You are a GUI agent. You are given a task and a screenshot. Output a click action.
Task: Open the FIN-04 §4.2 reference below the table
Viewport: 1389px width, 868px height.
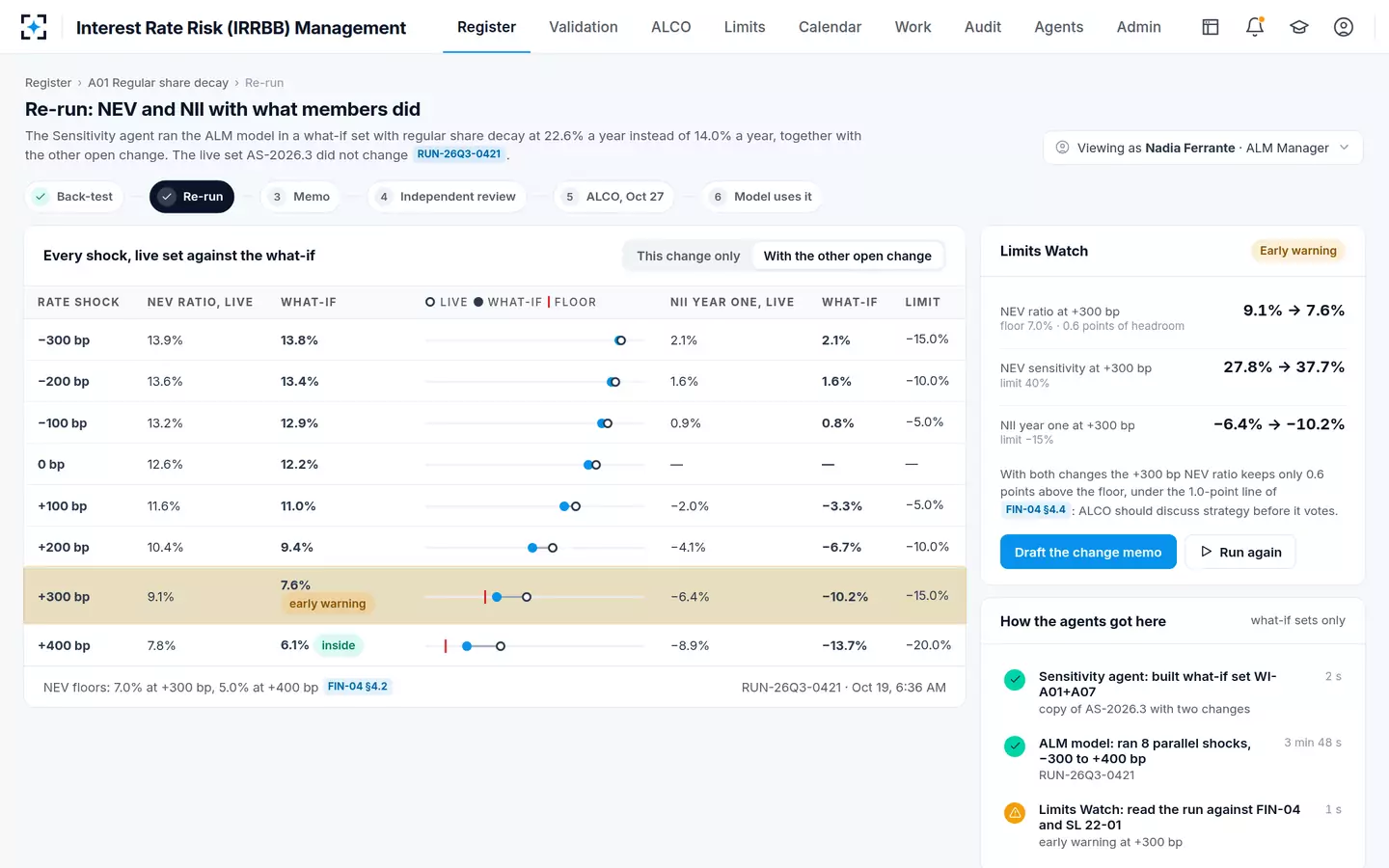358,687
